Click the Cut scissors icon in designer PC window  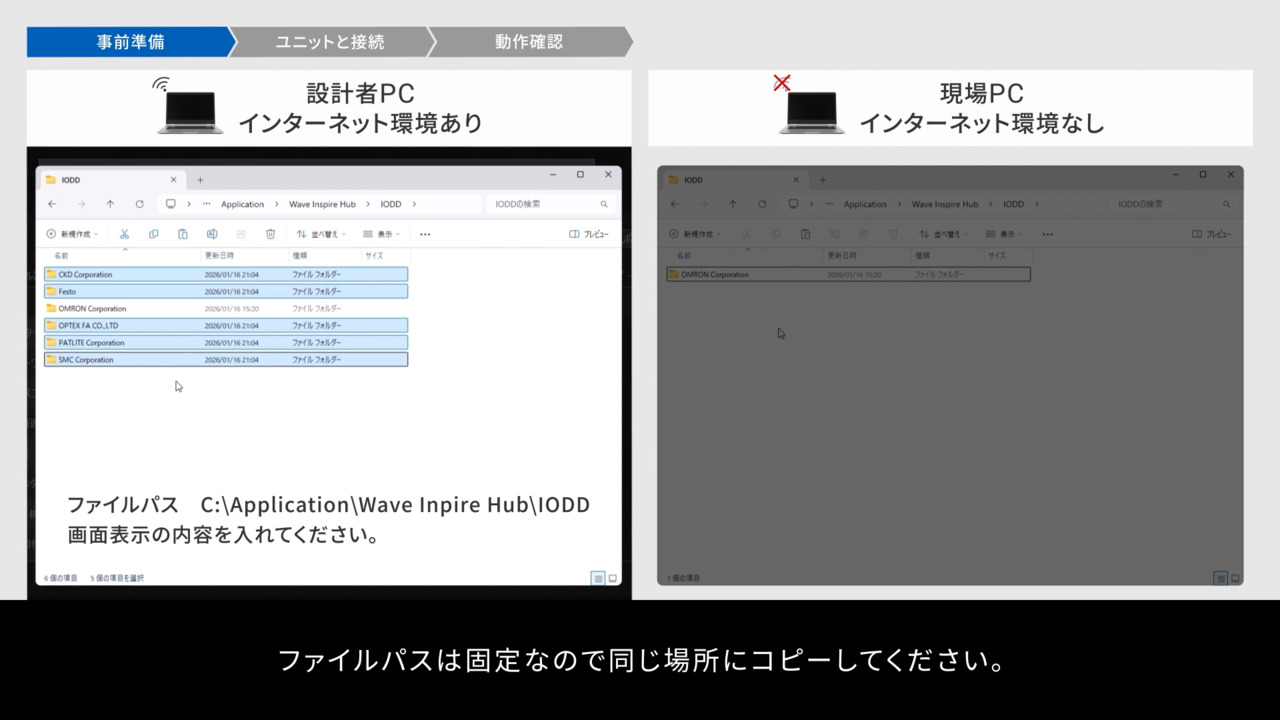click(x=124, y=234)
